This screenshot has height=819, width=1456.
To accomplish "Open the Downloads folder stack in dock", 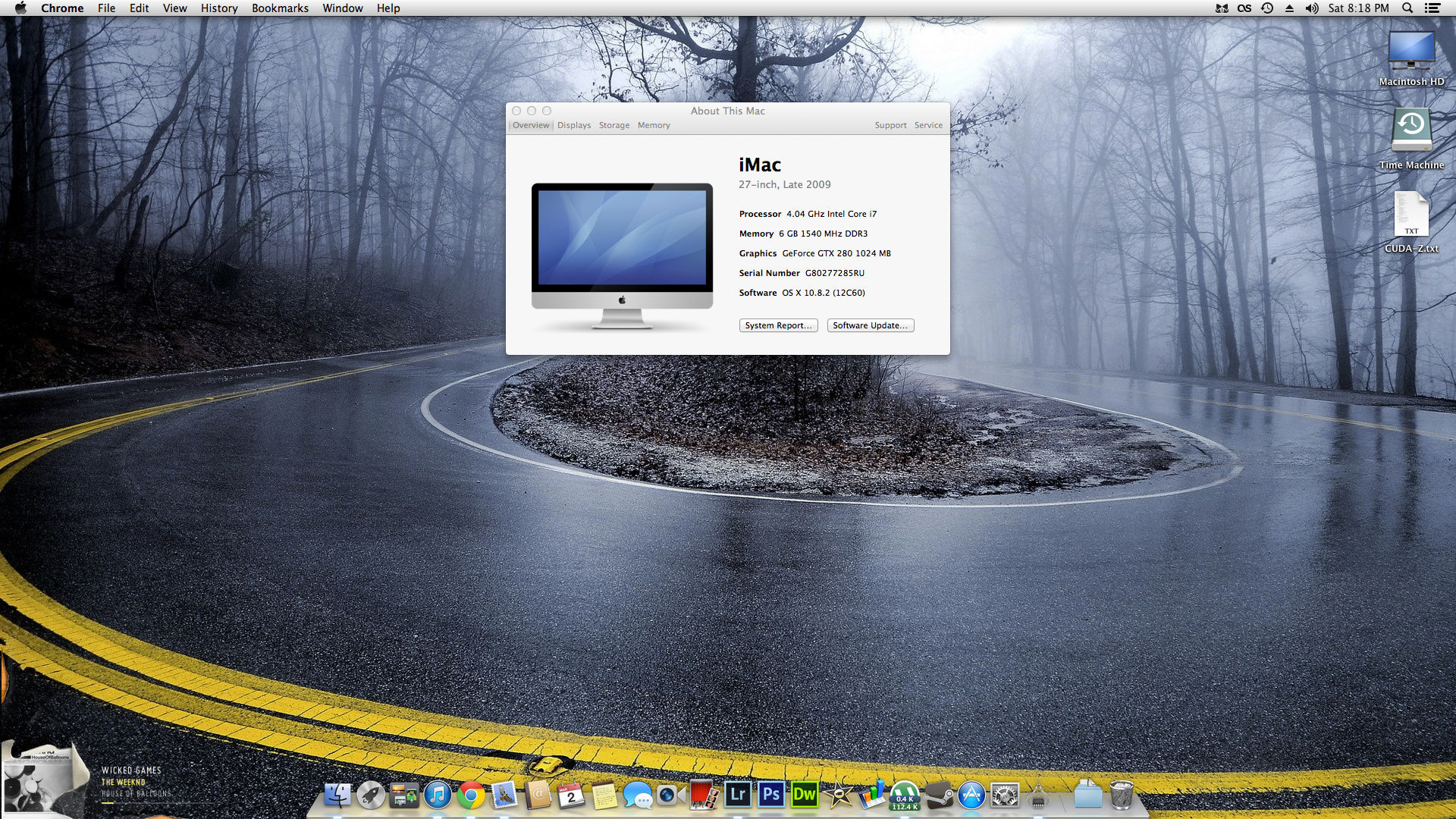I will [1088, 795].
